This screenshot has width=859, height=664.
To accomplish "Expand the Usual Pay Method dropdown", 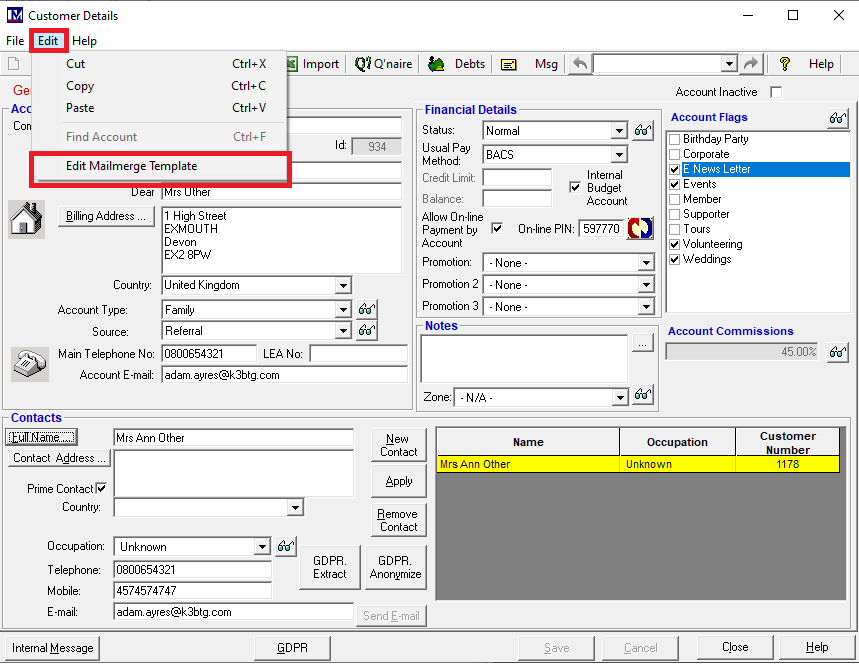I will click(619, 155).
